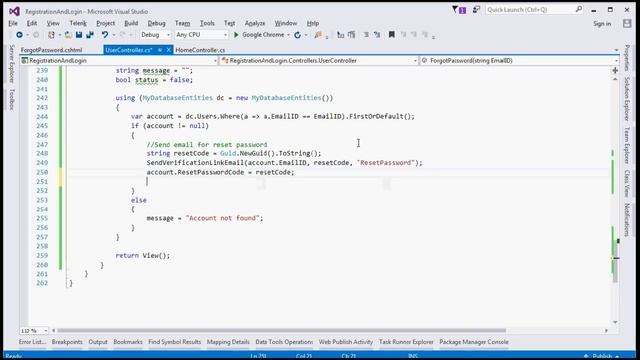Click the browser Refresh icon in toolbar

click(298, 35)
